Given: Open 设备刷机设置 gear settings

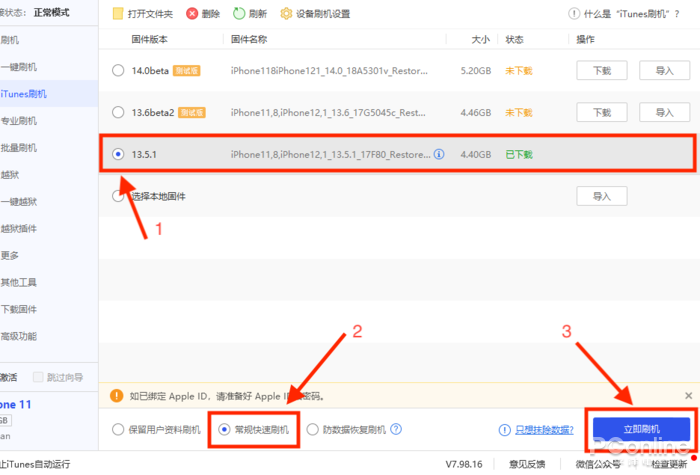Looking at the screenshot, I should [315, 14].
